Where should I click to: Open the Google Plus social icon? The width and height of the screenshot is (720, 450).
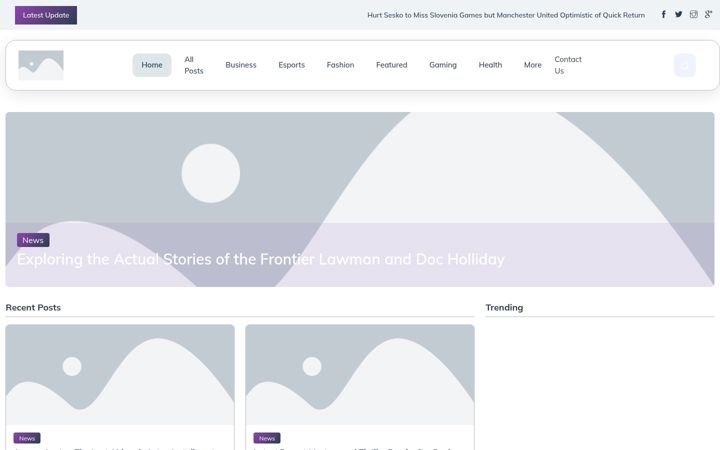pyautogui.click(x=708, y=15)
